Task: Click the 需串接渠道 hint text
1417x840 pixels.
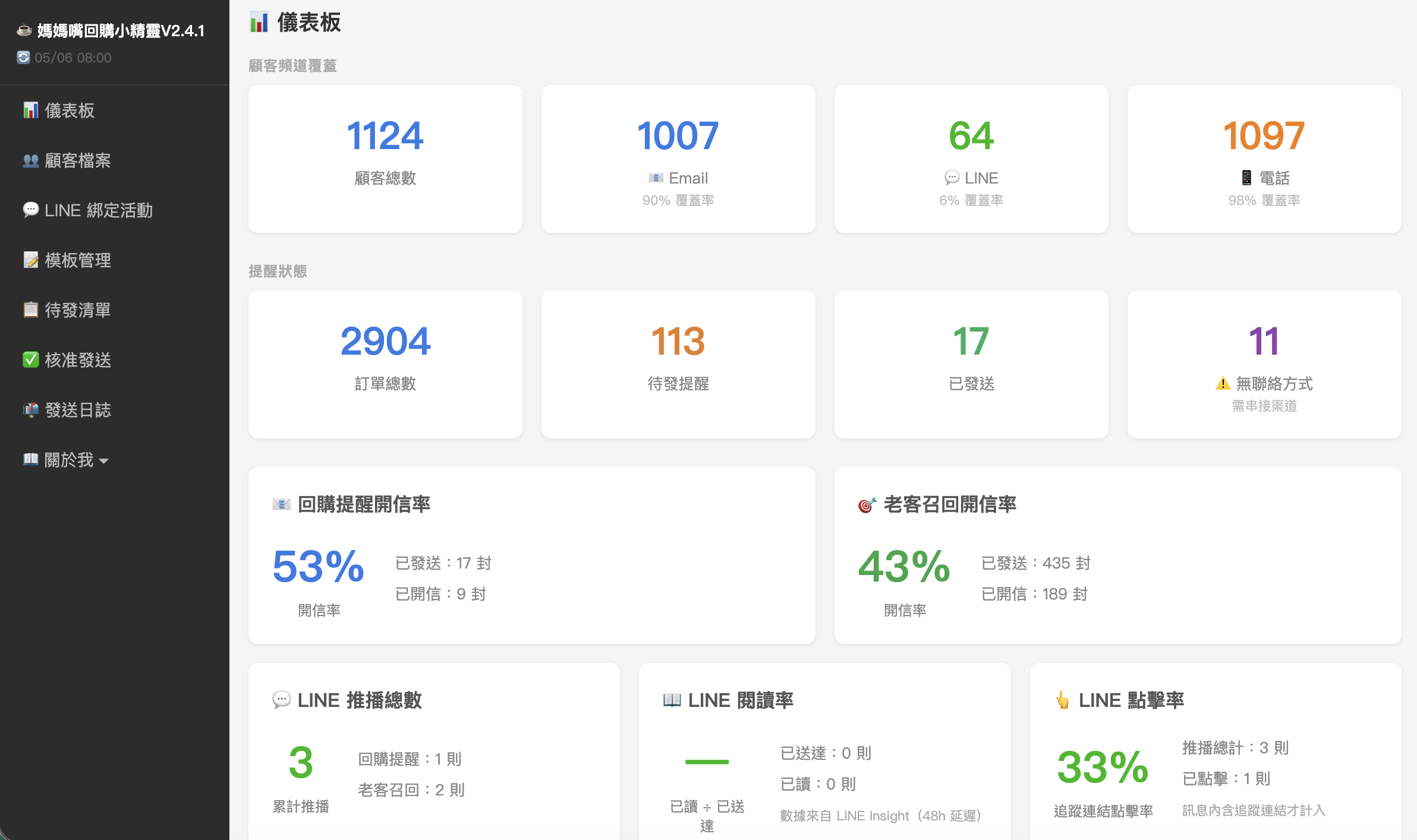Action: [x=1264, y=406]
